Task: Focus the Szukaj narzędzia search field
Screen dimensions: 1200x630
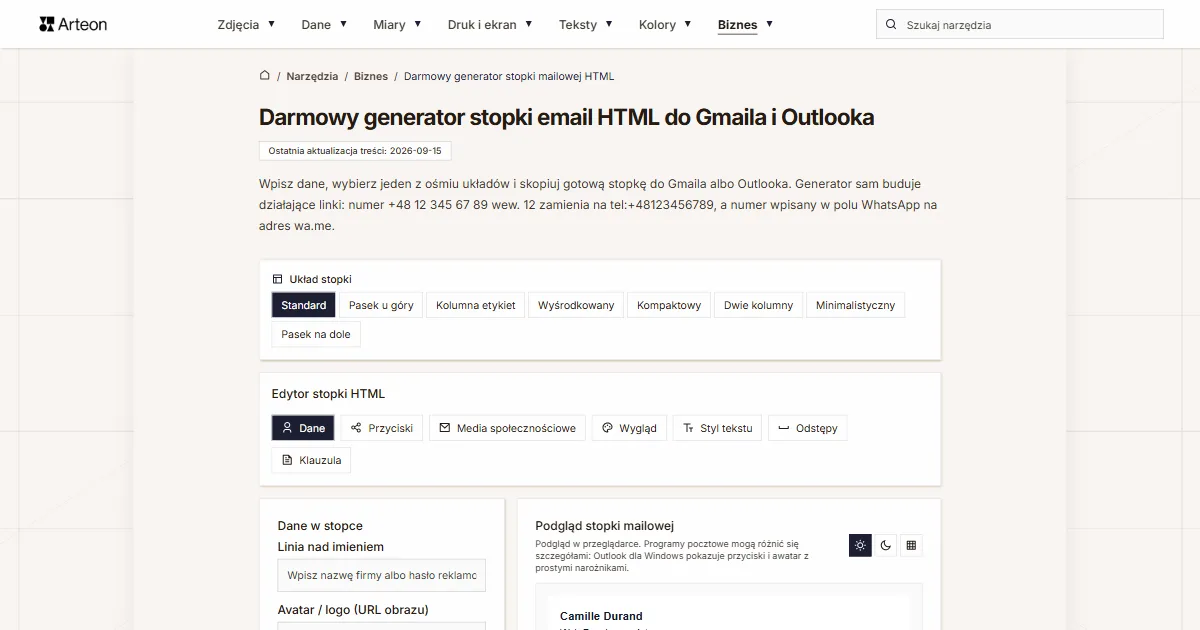Action: pos(1020,24)
